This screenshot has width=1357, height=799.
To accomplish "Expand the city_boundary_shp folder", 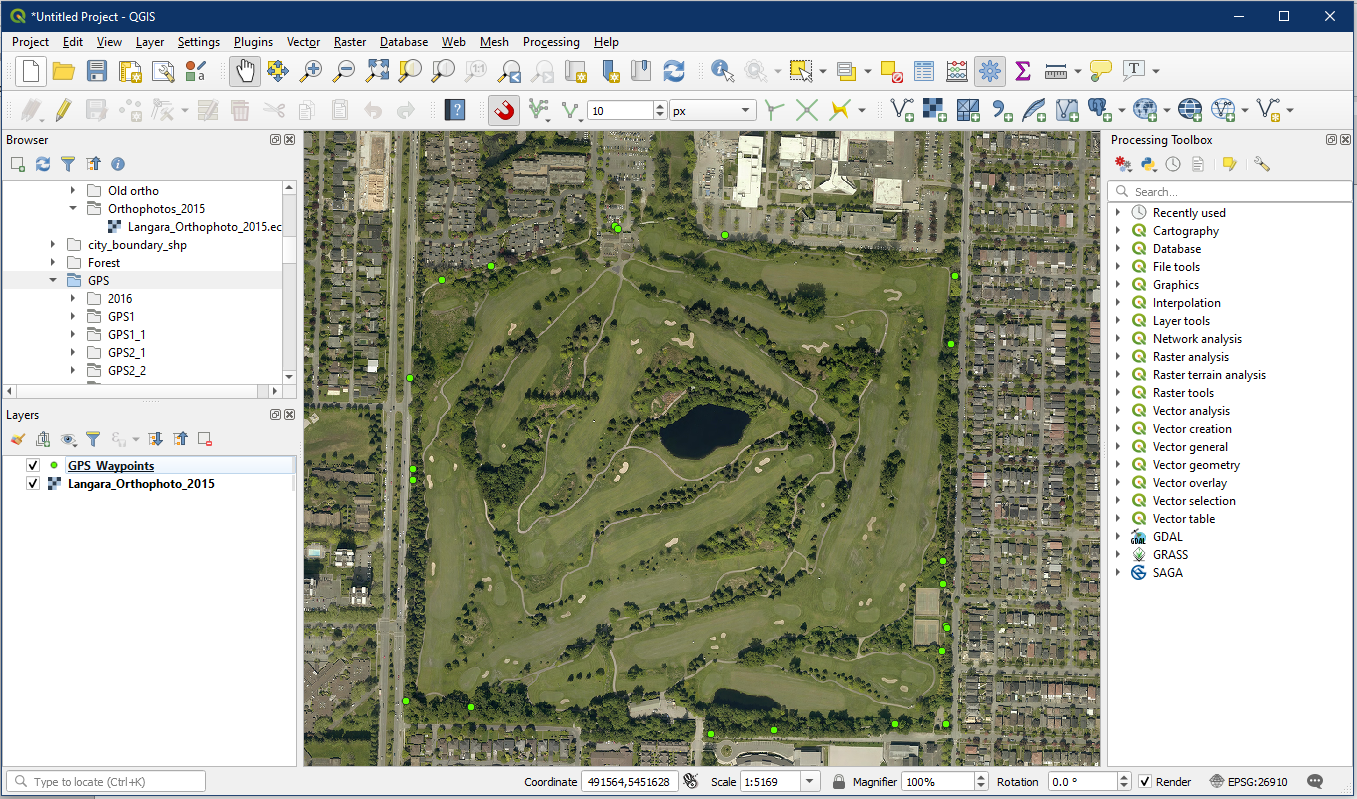I will click(53, 245).
